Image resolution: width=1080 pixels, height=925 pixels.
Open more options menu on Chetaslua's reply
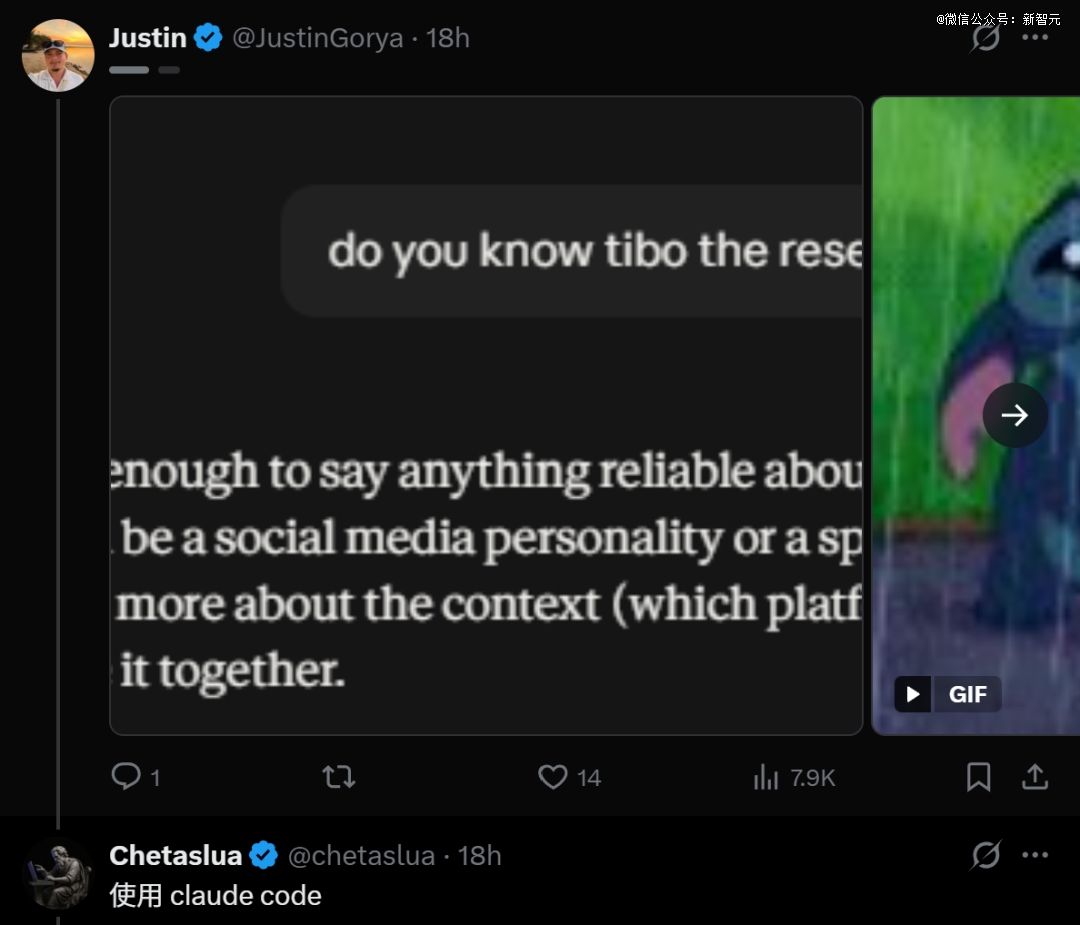1035,855
